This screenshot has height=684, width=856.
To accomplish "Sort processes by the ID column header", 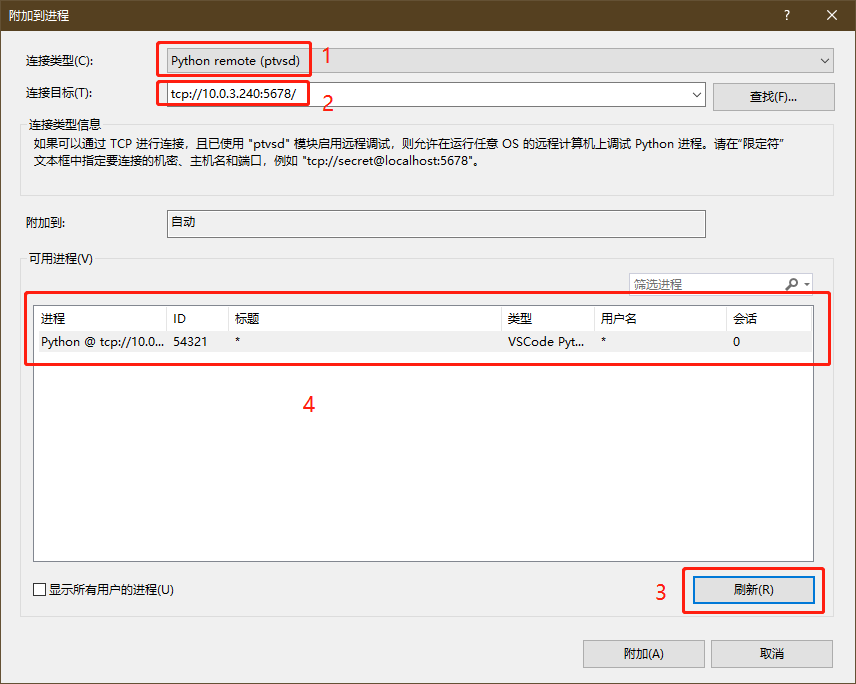I will pyautogui.click(x=196, y=319).
